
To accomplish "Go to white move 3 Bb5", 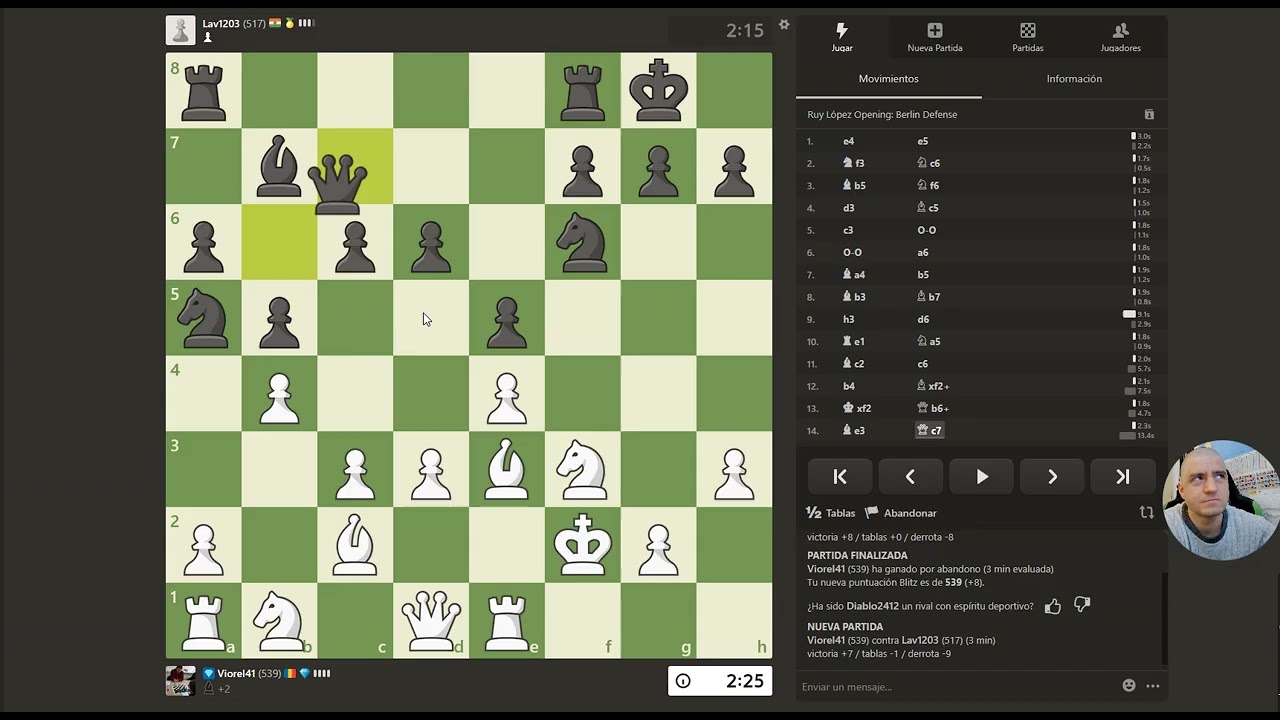I will coord(855,186).
